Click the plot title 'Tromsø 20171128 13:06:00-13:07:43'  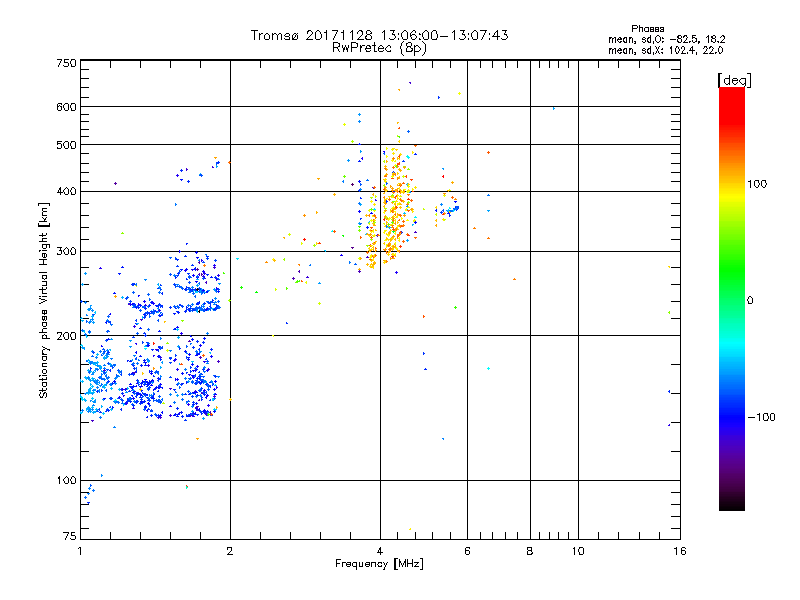379,35
